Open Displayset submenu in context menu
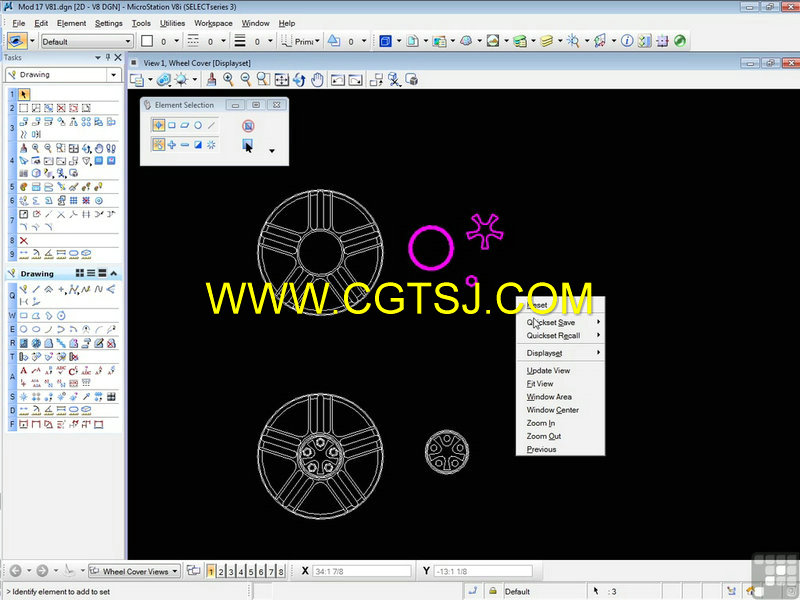Screen dimensions: 800x600 (560, 353)
